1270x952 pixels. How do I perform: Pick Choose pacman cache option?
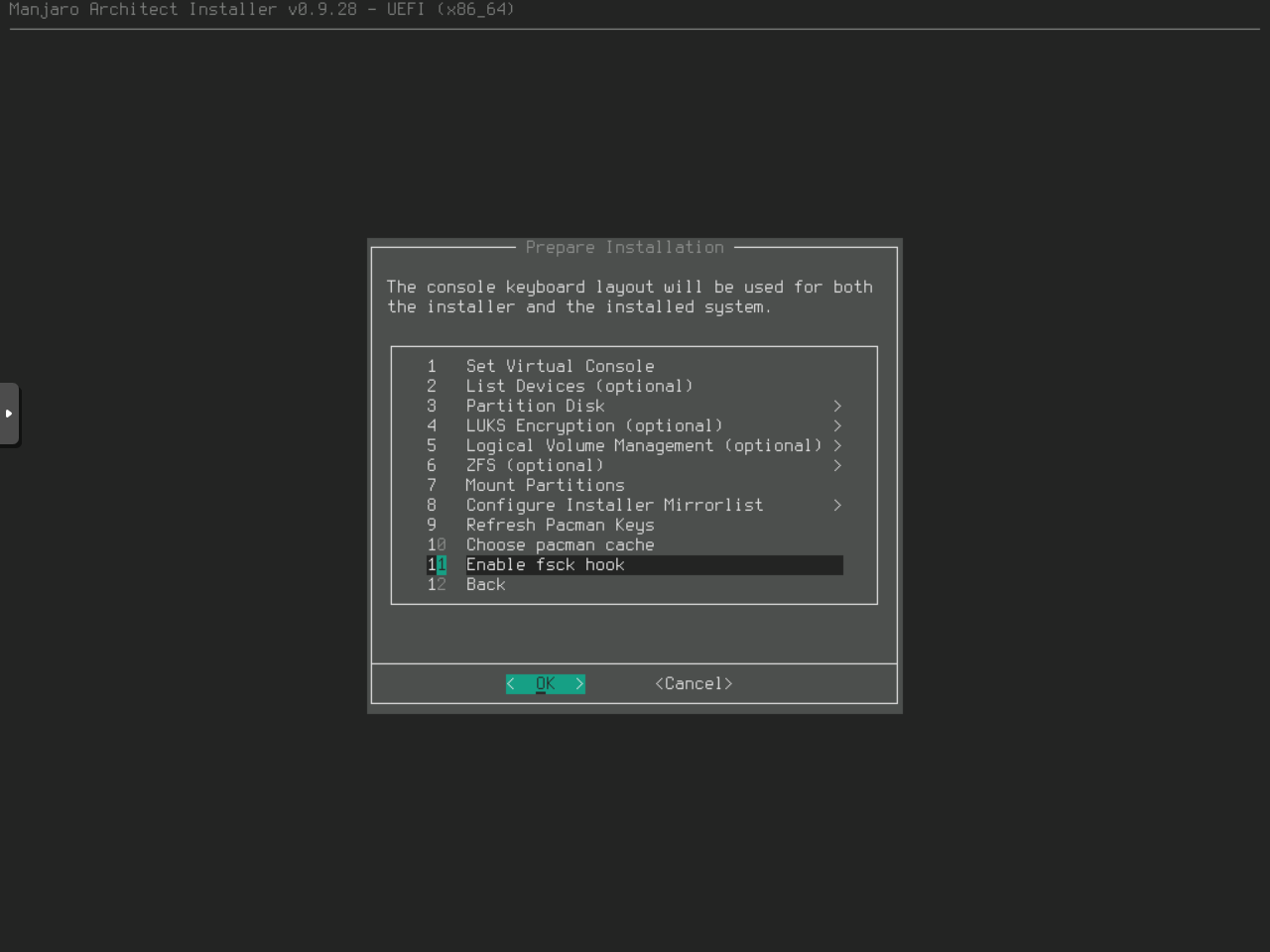[x=560, y=544]
